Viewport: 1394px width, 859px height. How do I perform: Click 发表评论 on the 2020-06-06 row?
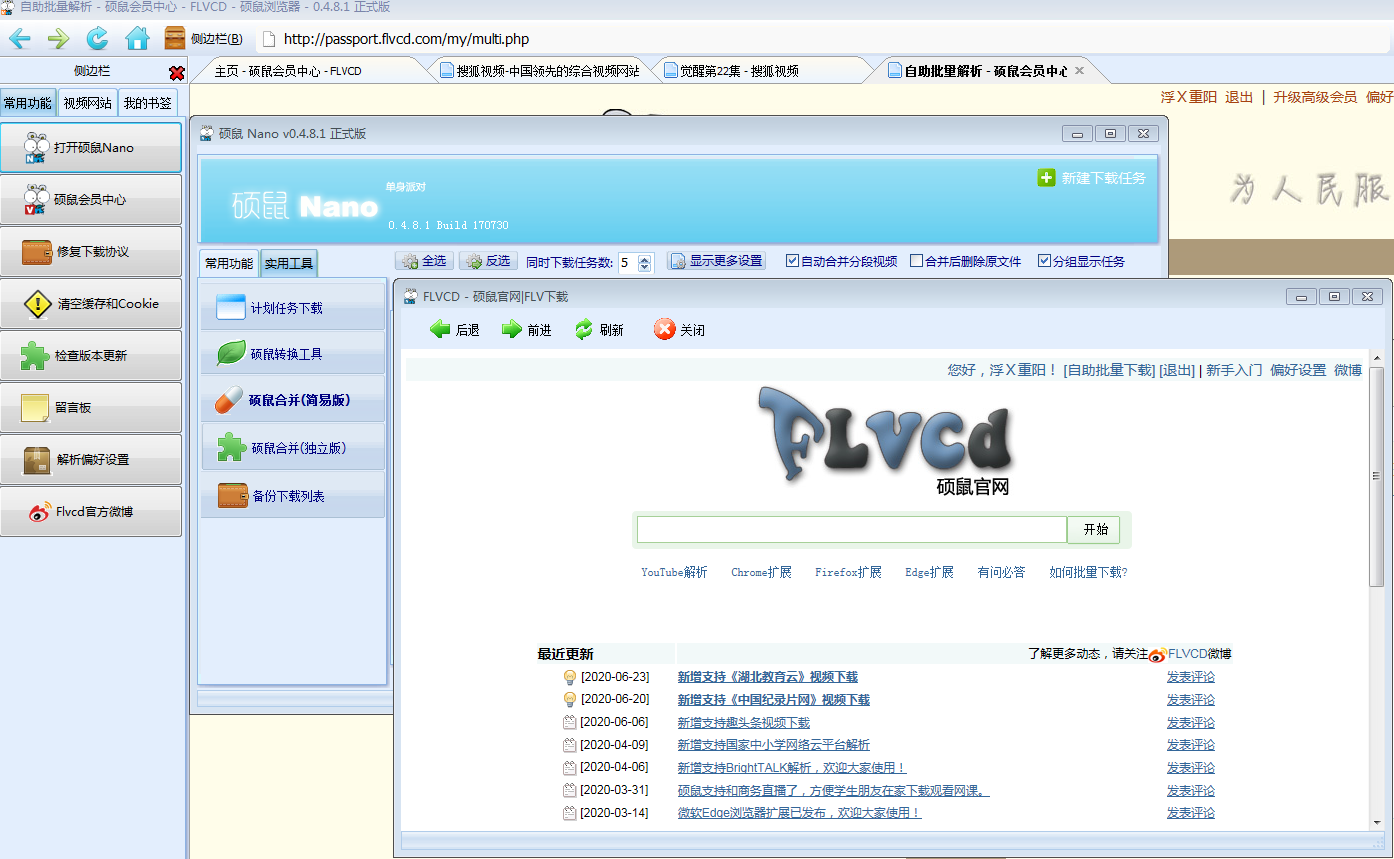pyautogui.click(x=1190, y=722)
